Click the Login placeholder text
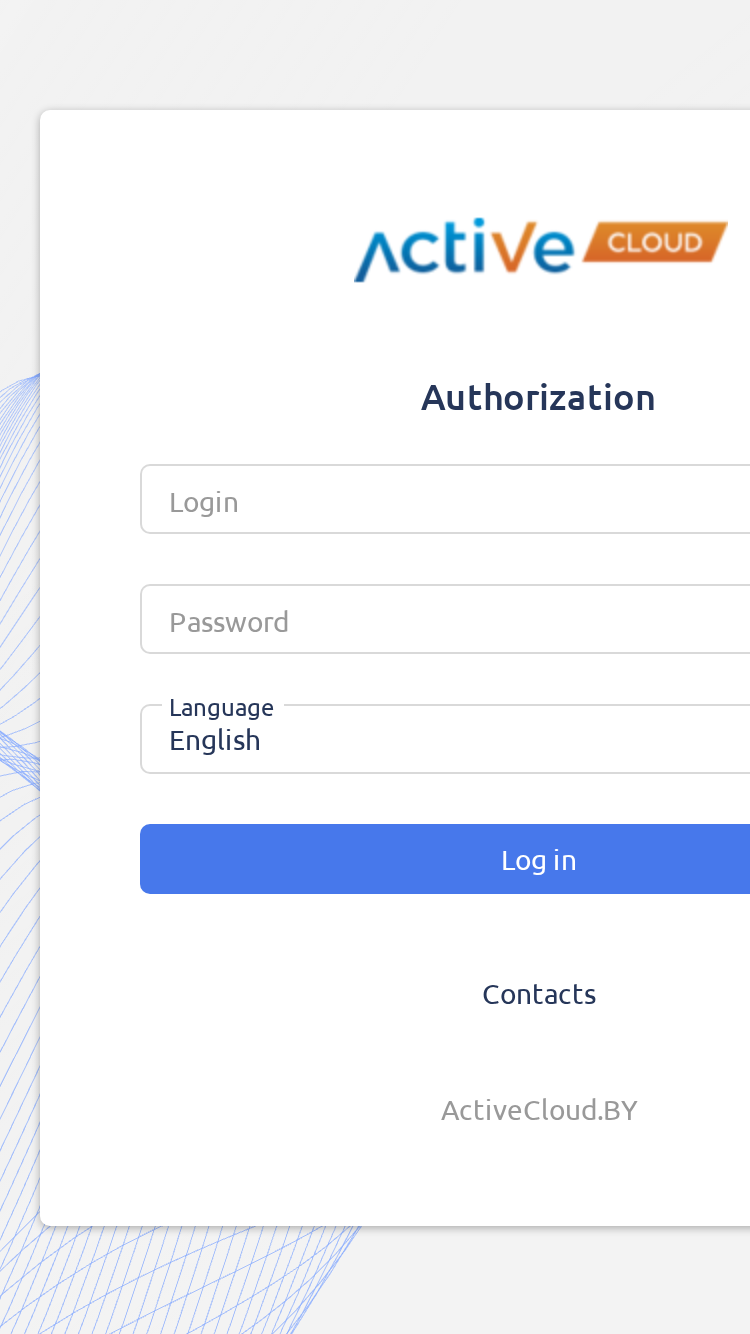This screenshot has width=750, height=1334. point(204,502)
